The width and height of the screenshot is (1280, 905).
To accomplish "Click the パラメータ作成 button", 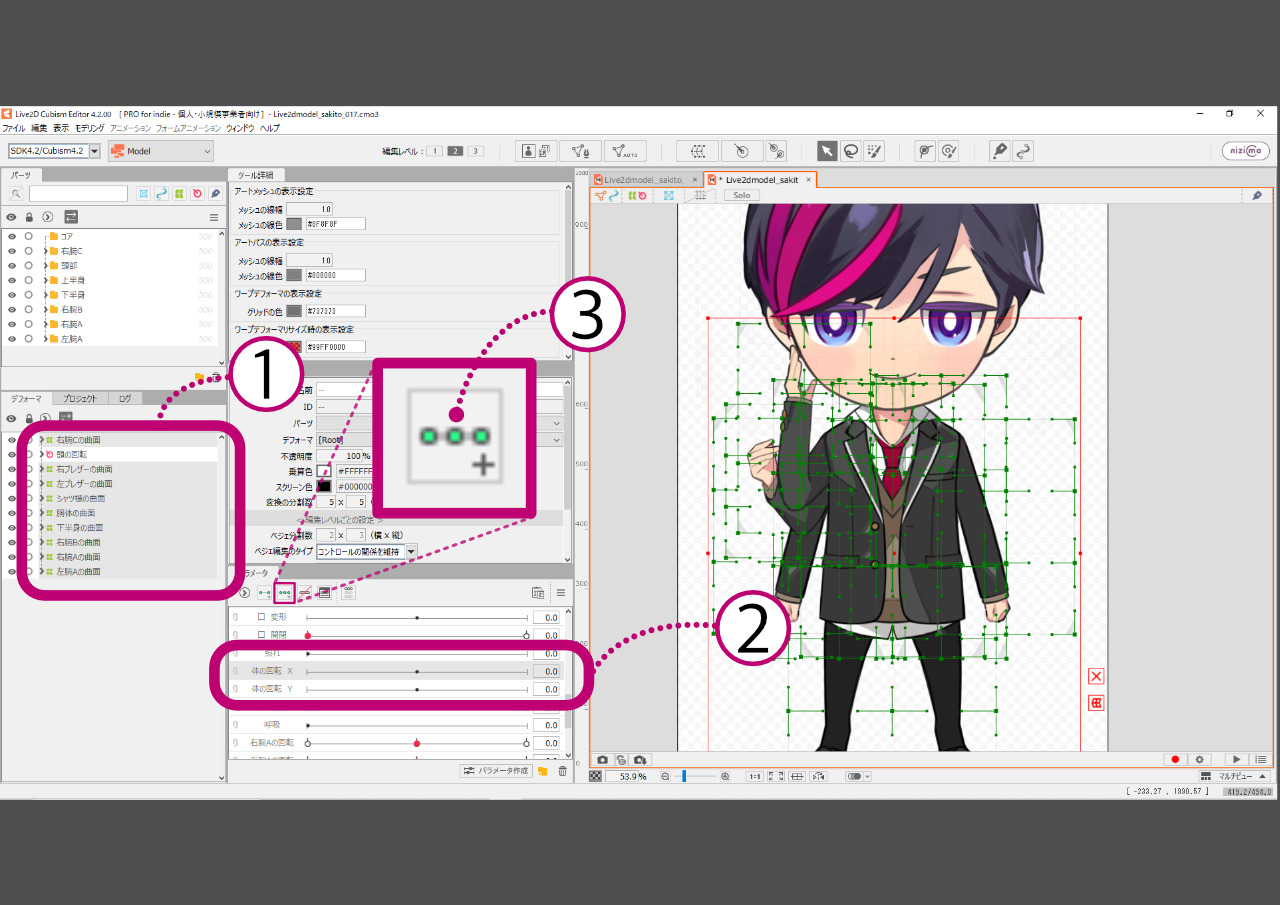I will click(496, 771).
